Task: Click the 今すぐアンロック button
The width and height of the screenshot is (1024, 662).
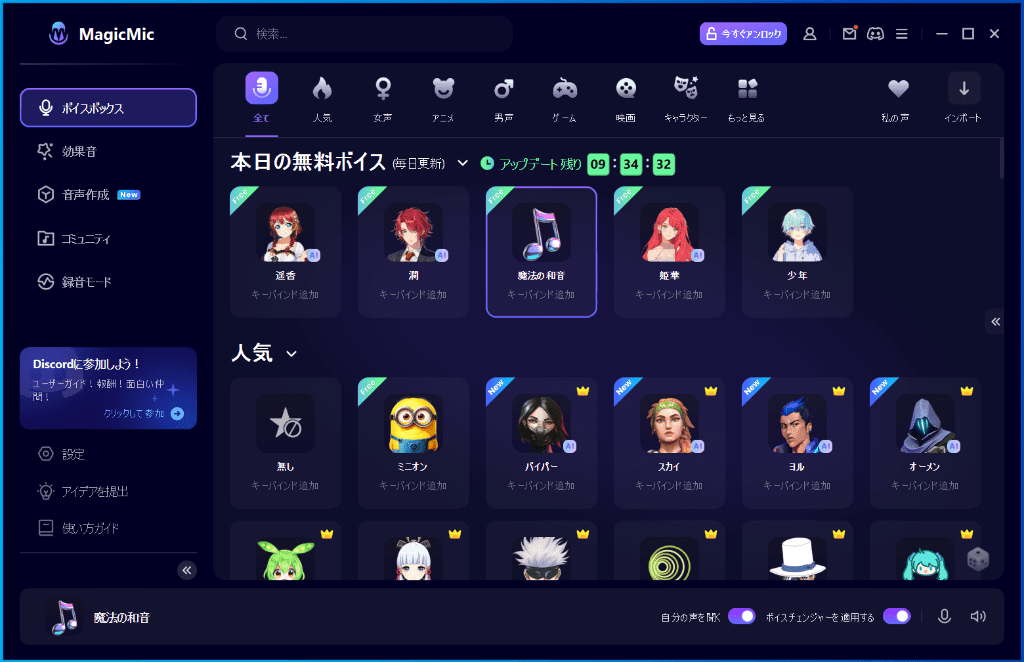Action: coord(743,33)
